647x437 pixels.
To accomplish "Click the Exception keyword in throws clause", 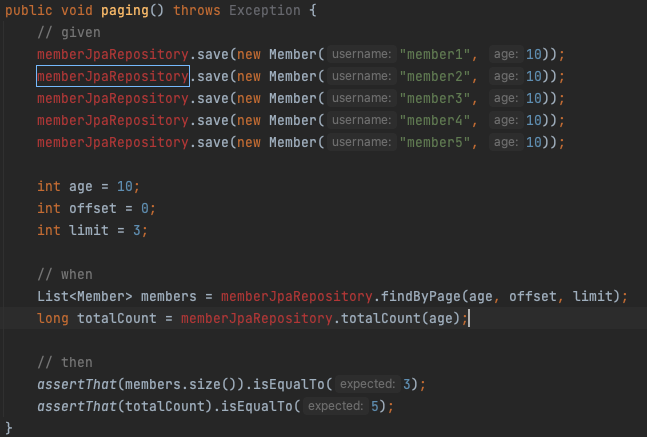I will (264, 10).
